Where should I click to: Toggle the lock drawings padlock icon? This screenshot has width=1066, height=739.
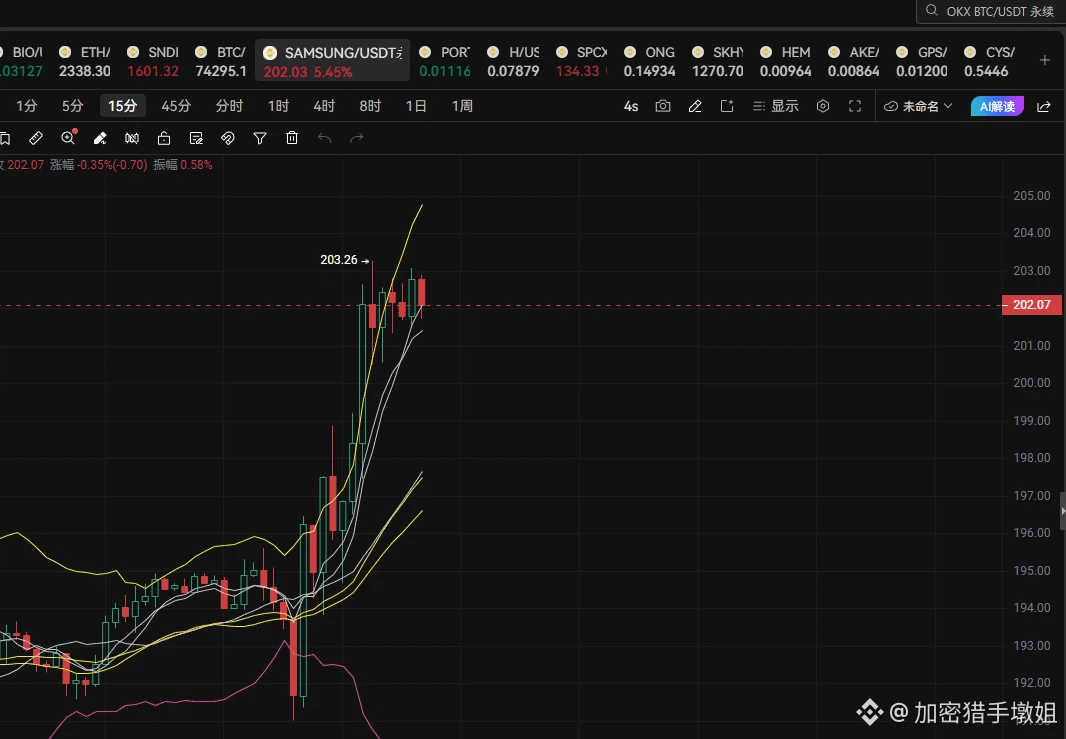[164, 139]
